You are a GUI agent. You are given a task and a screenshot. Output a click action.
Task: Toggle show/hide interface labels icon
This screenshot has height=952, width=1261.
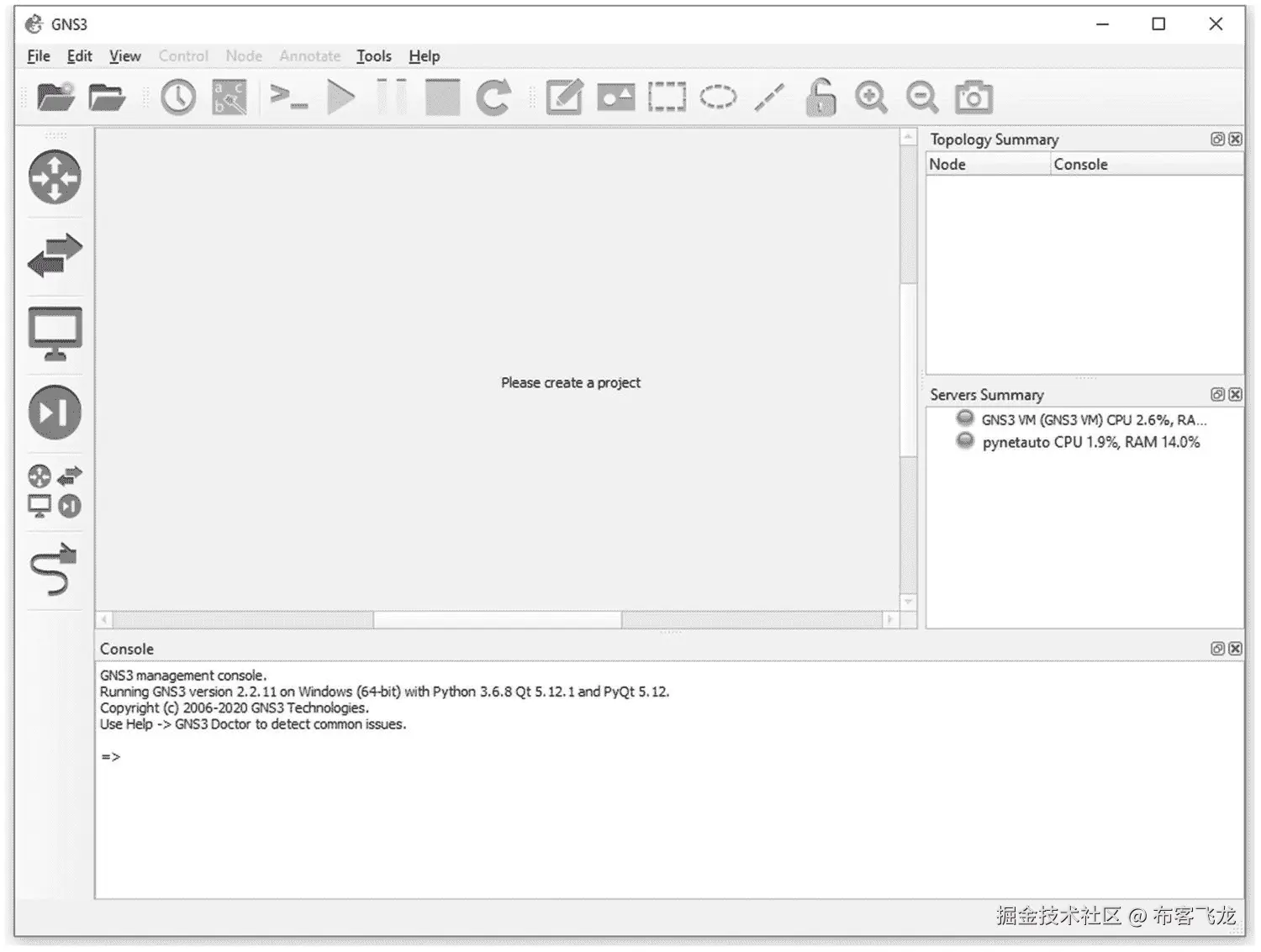coord(229,97)
